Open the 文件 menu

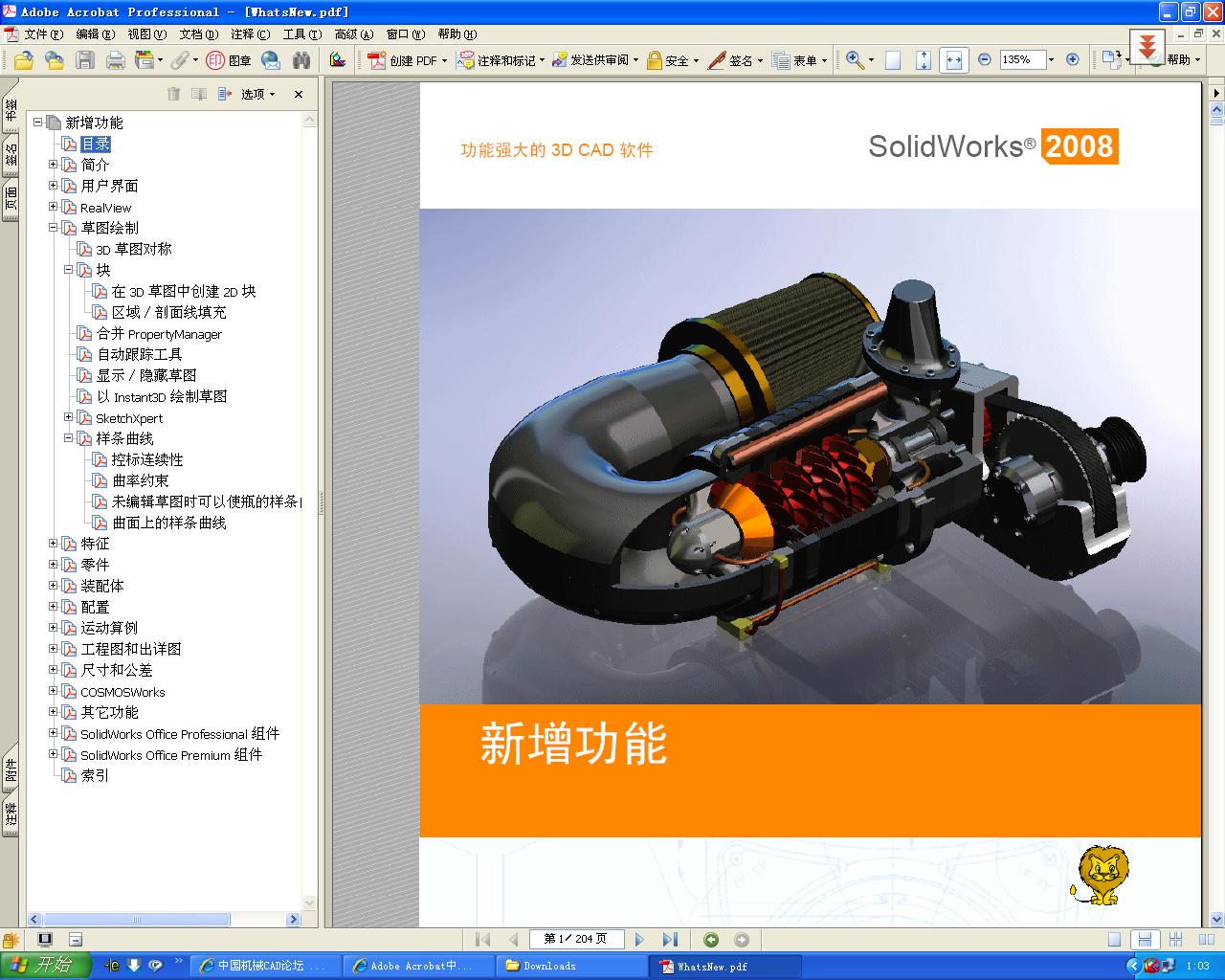(42, 33)
